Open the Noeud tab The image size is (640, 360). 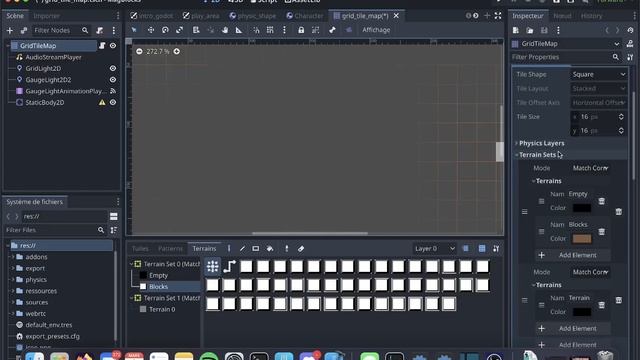point(562,16)
